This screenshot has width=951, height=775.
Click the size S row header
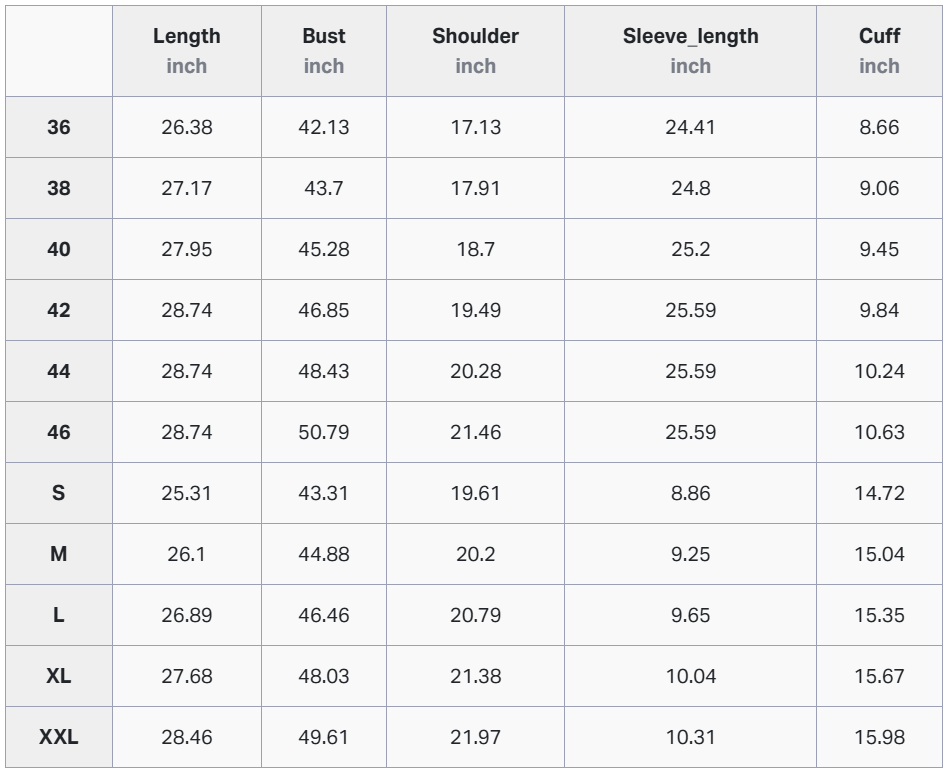(59, 493)
